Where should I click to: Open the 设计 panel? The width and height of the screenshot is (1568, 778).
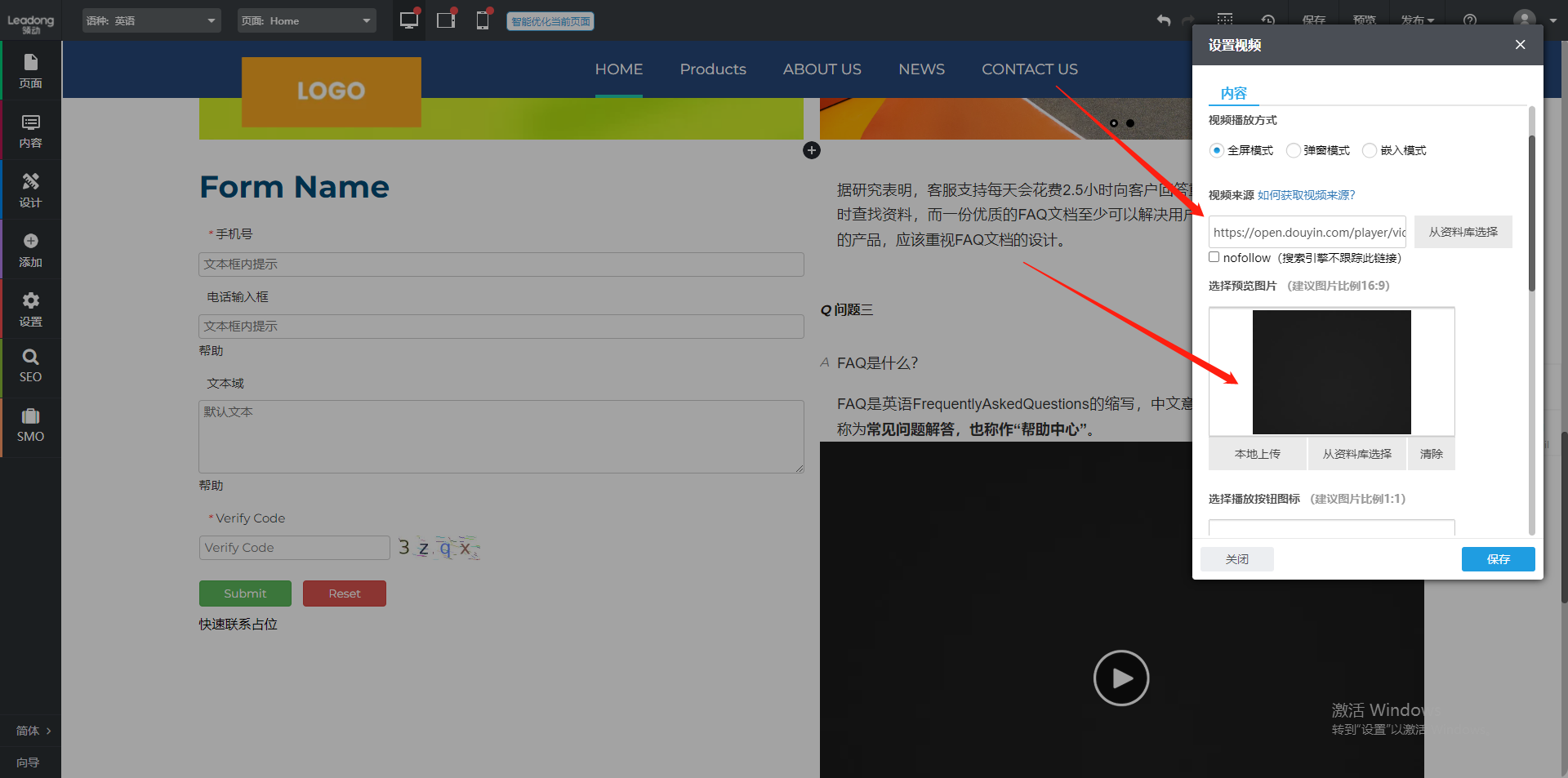(30, 189)
